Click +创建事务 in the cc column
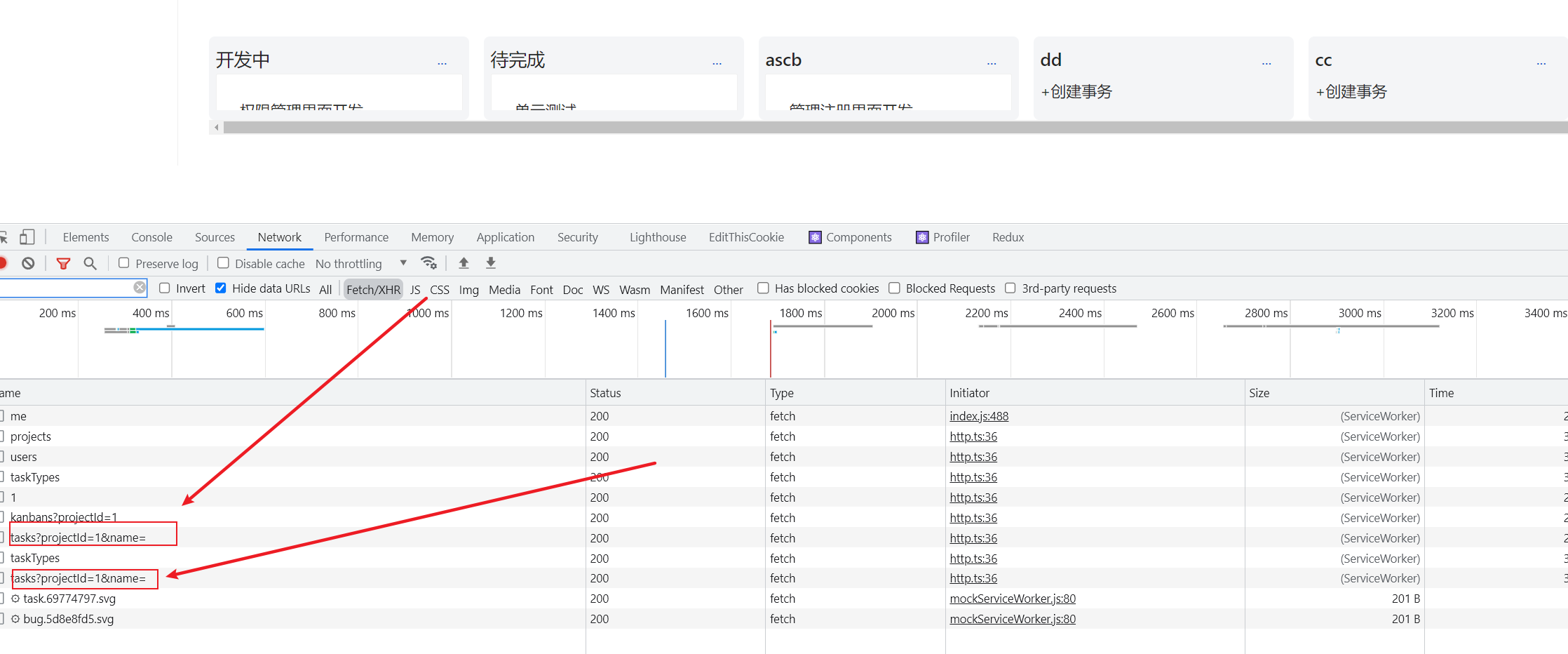The image size is (1568, 654). [1351, 91]
